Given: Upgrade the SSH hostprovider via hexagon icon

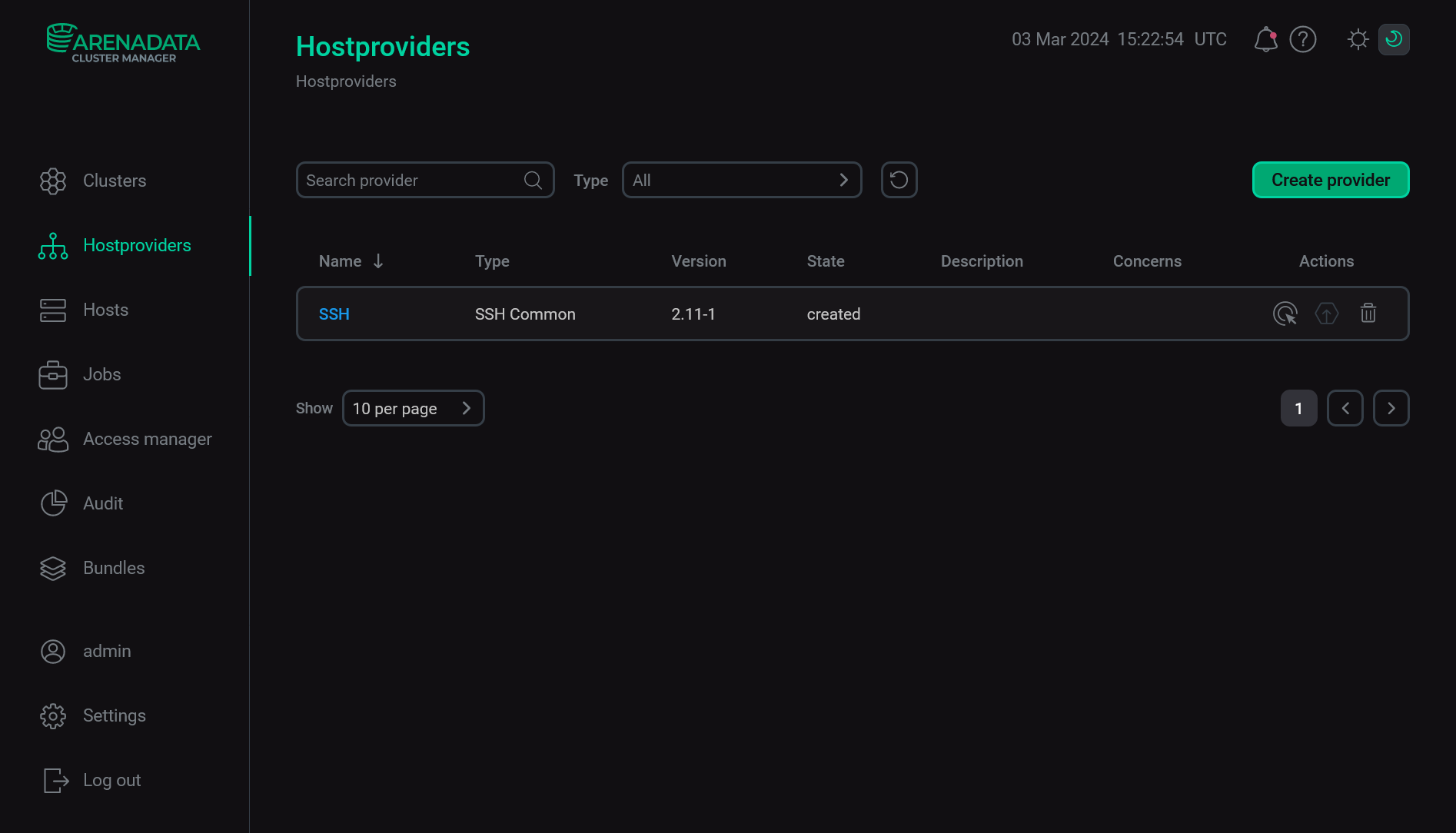Looking at the screenshot, I should (x=1327, y=314).
